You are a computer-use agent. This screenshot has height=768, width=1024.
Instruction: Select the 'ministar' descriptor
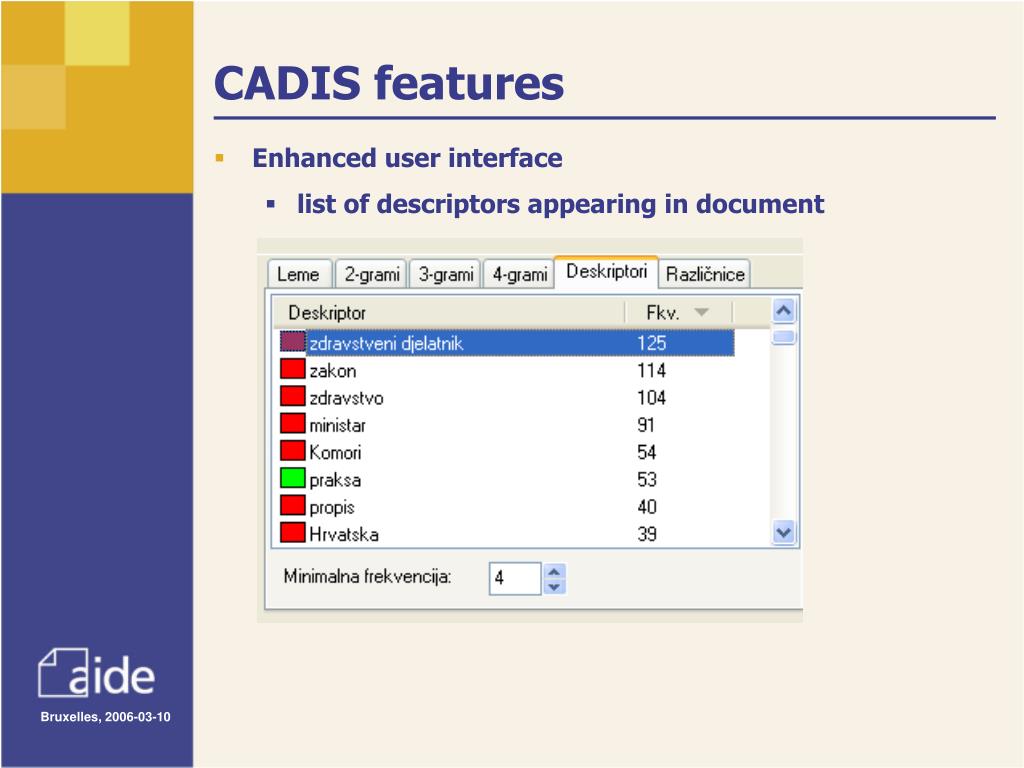[x=337, y=426]
